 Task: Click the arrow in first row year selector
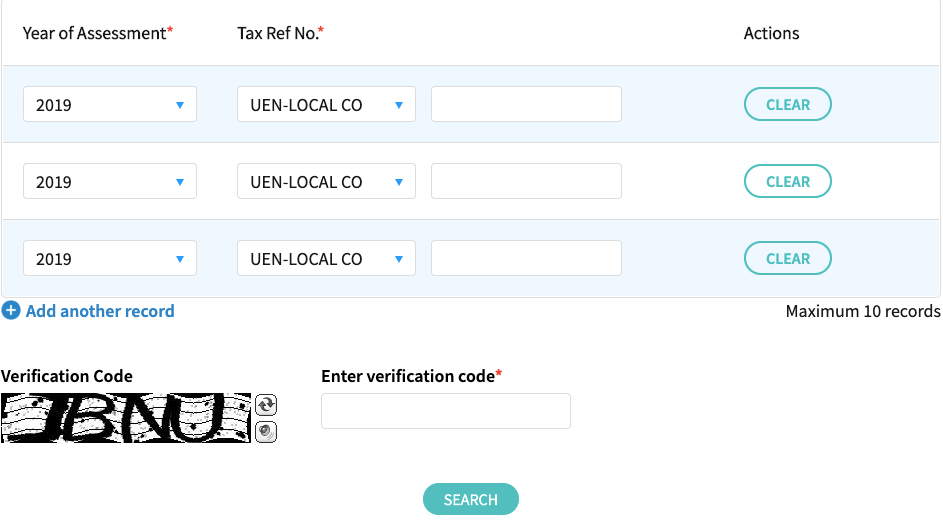pyautogui.click(x=180, y=105)
